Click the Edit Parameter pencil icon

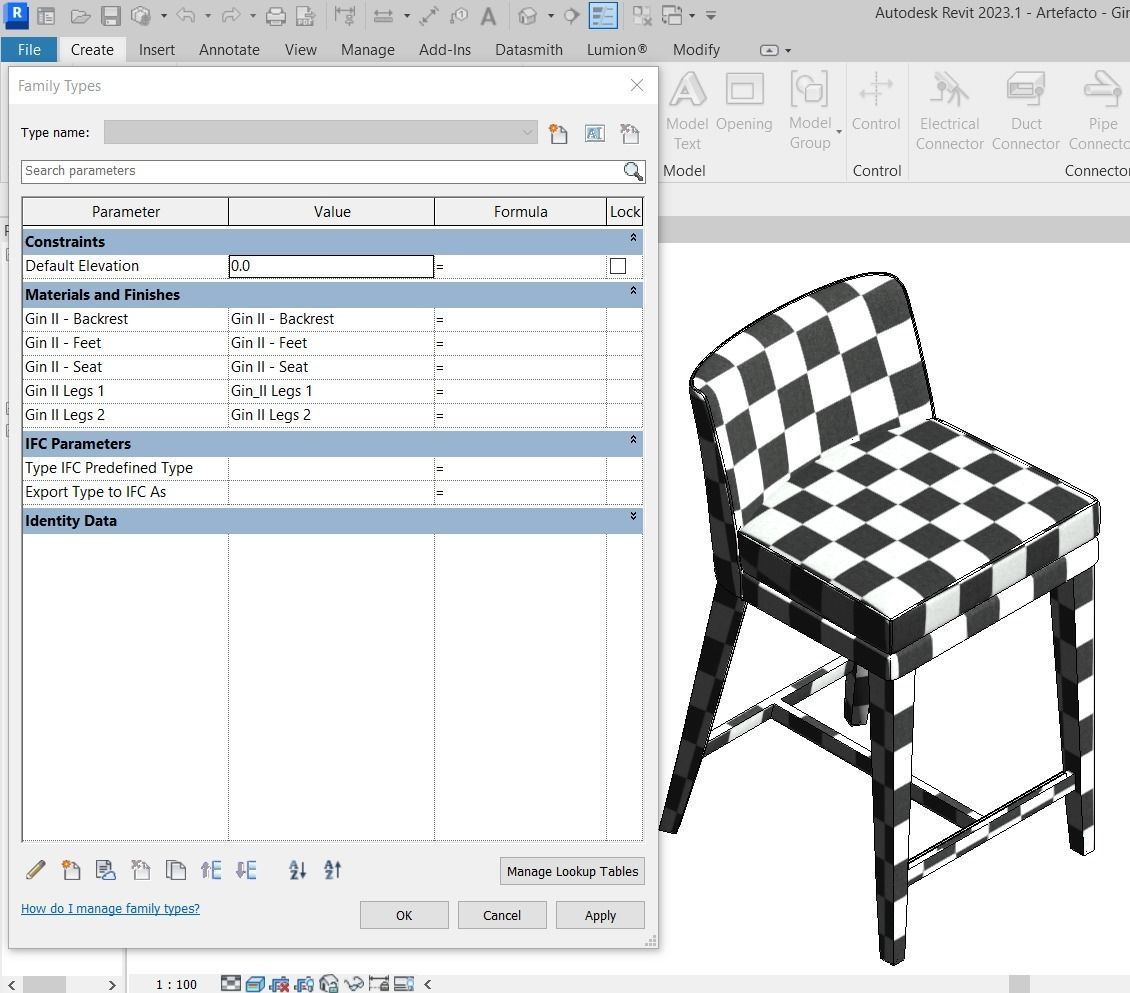pyautogui.click(x=35, y=870)
